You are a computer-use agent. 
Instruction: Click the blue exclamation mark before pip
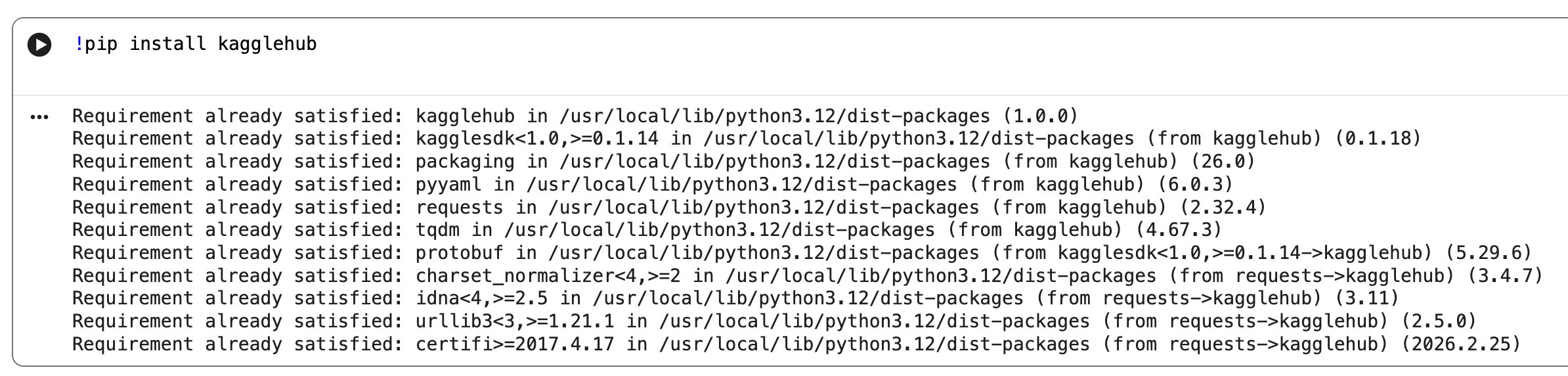(79, 44)
